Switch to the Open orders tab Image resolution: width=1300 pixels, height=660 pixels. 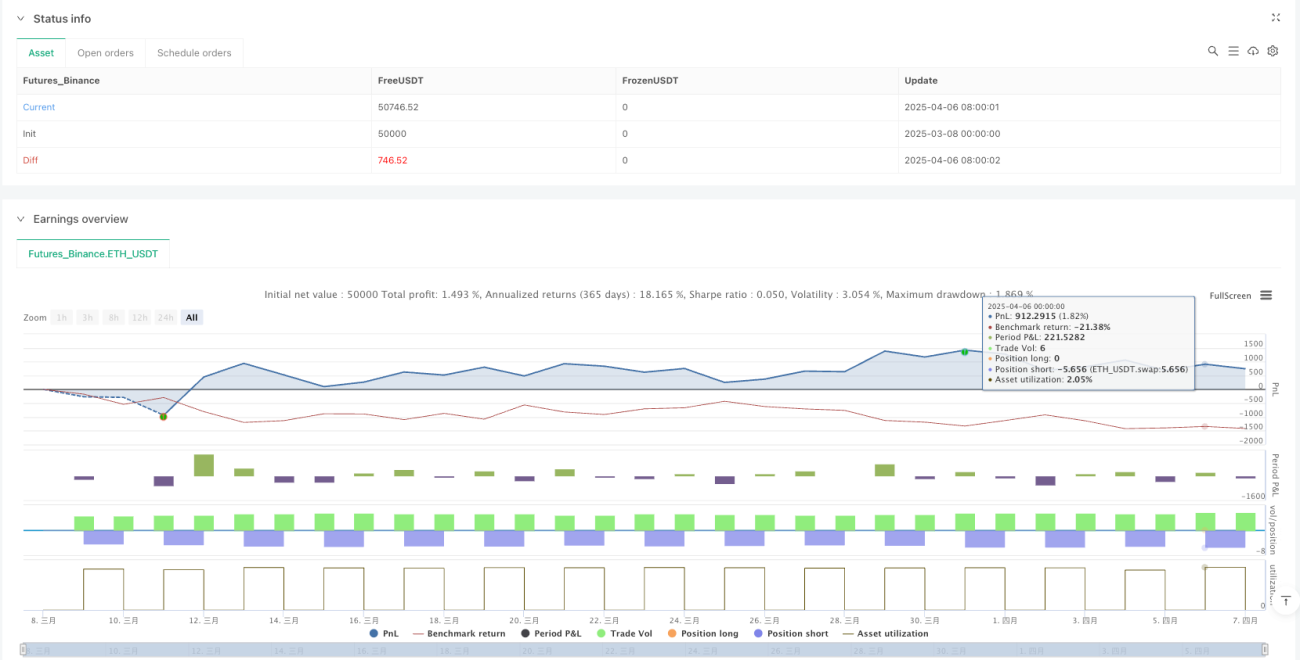(106, 53)
